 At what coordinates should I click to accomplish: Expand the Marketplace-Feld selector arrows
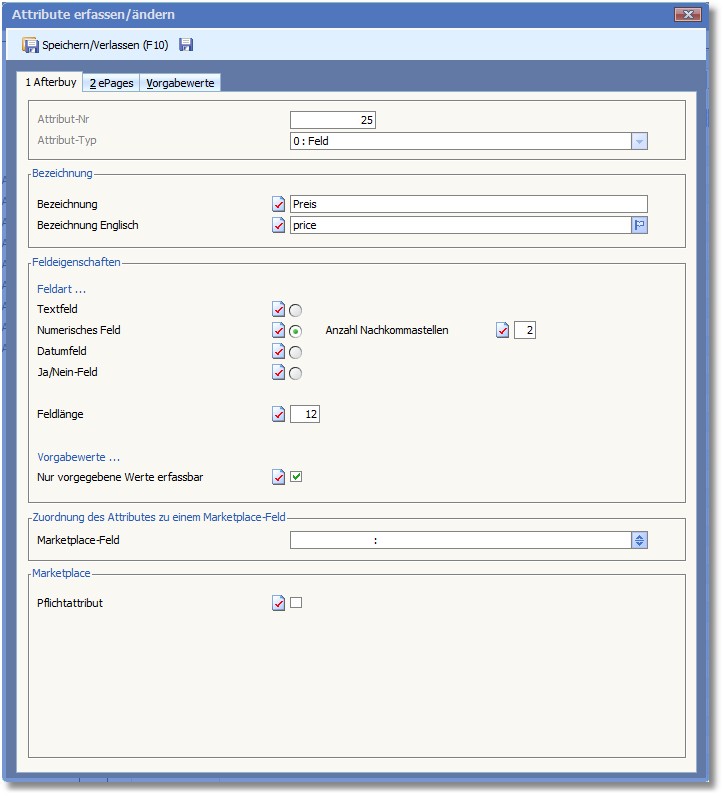(639, 540)
